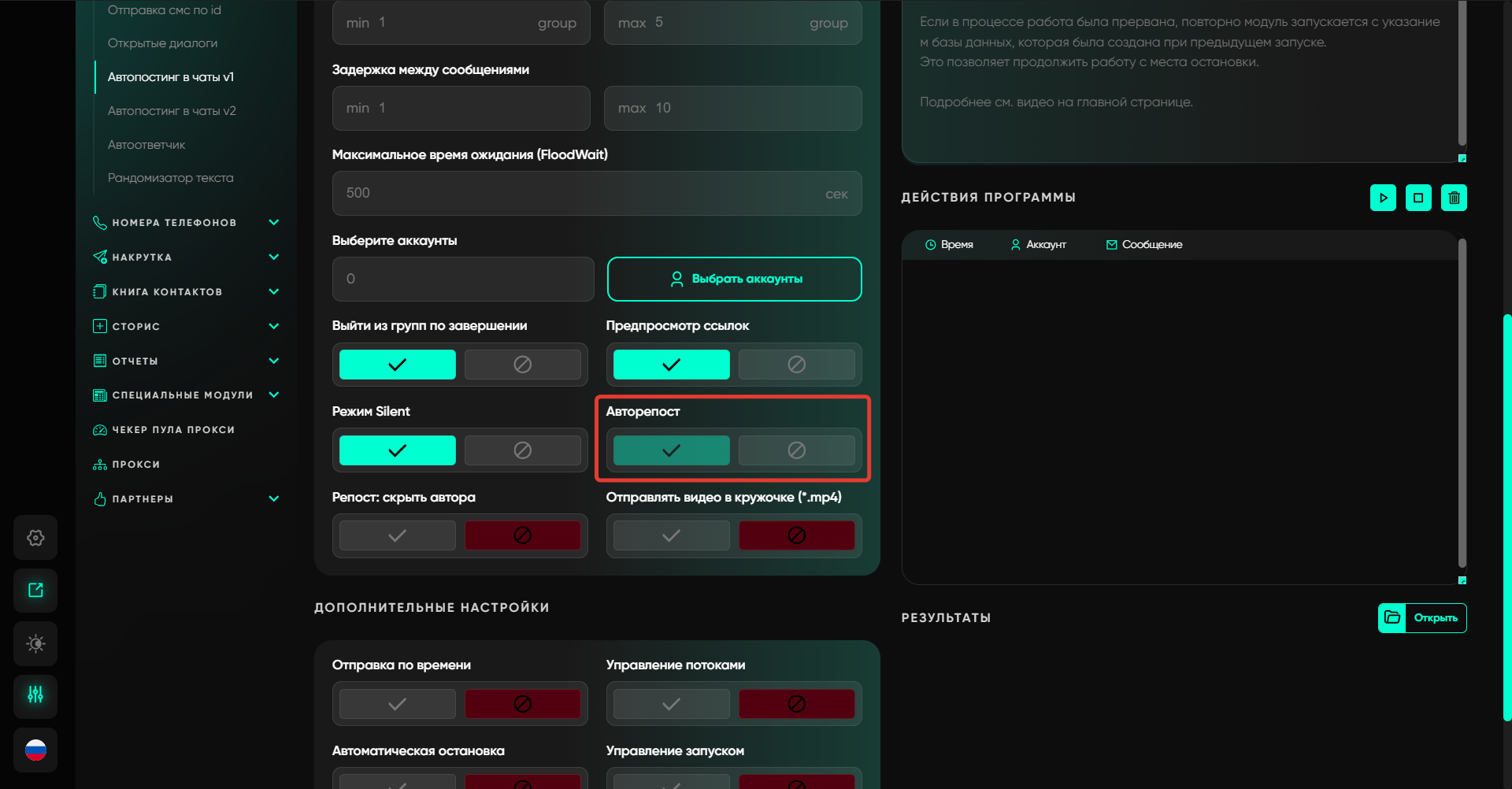
Task: Click the play icon to start the program
Action: pyautogui.click(x=1383, y=198)
